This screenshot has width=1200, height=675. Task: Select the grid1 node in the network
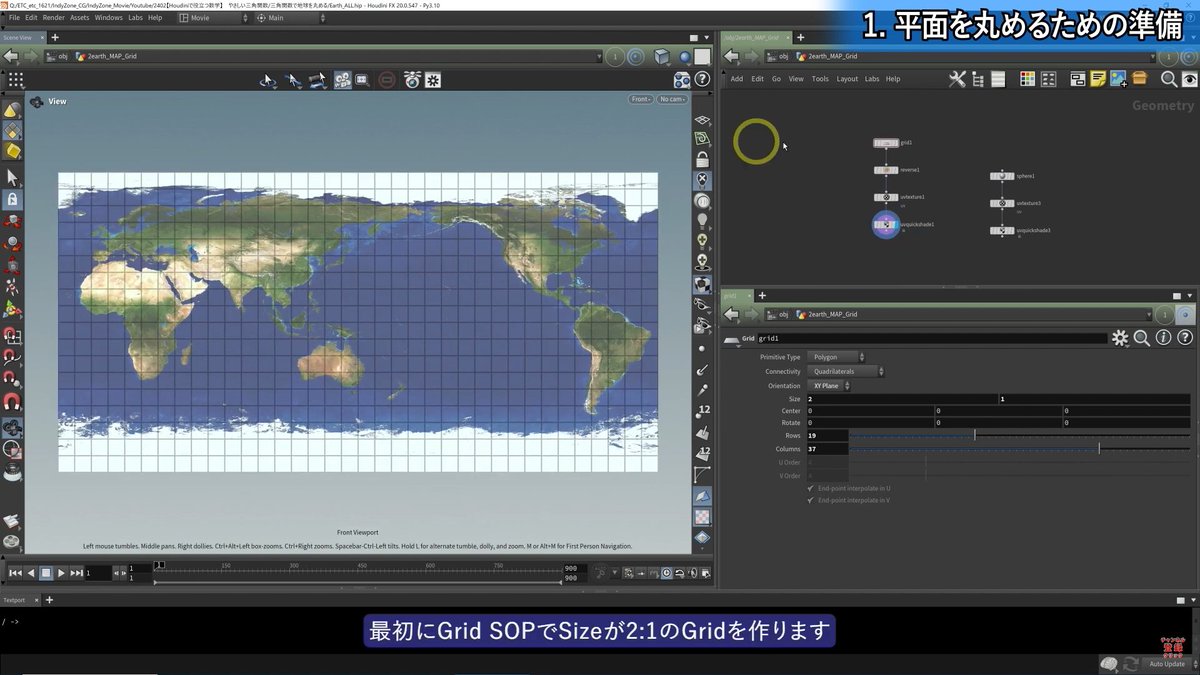tap(886, 143)
